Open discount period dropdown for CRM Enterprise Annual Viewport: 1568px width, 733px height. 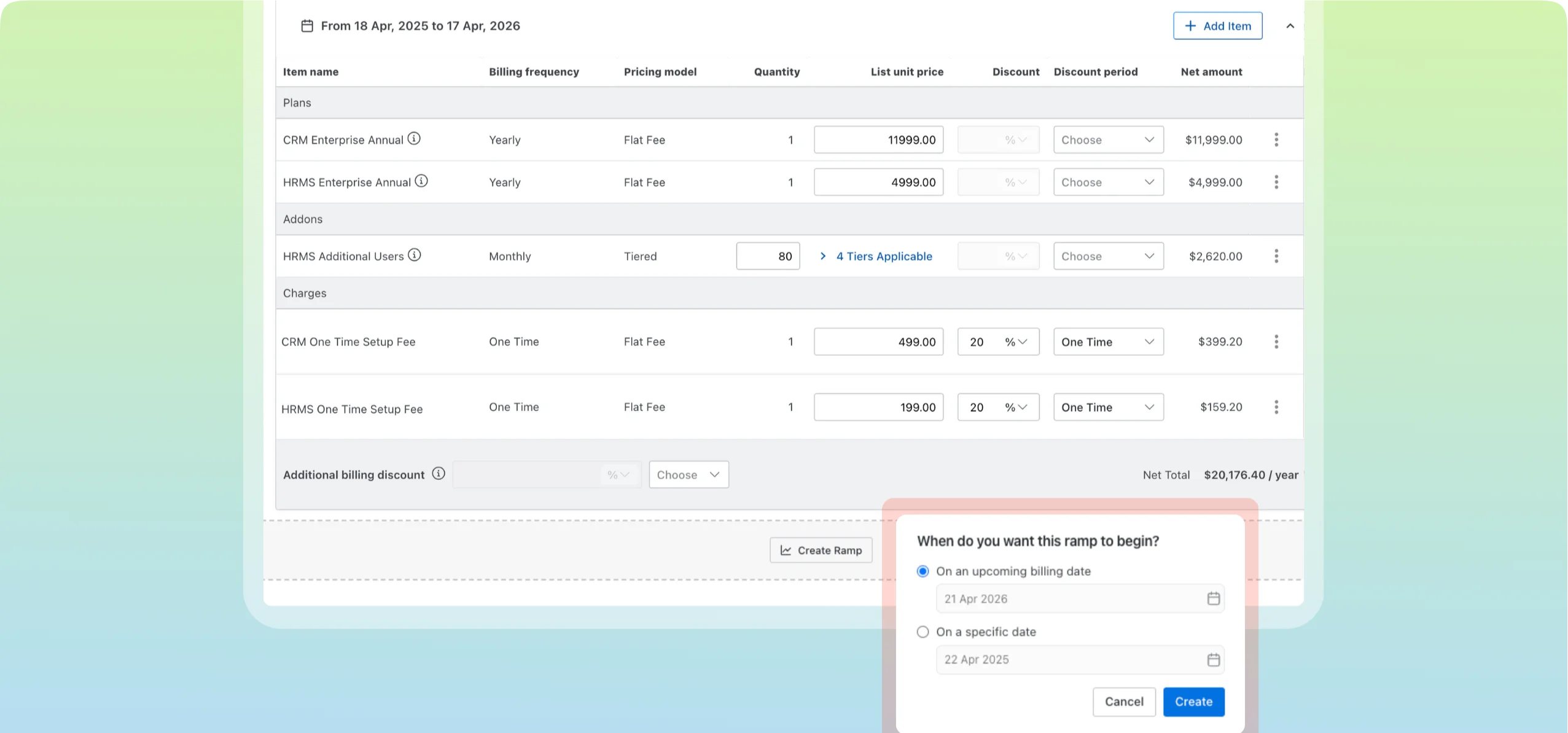coord(1108,139)
